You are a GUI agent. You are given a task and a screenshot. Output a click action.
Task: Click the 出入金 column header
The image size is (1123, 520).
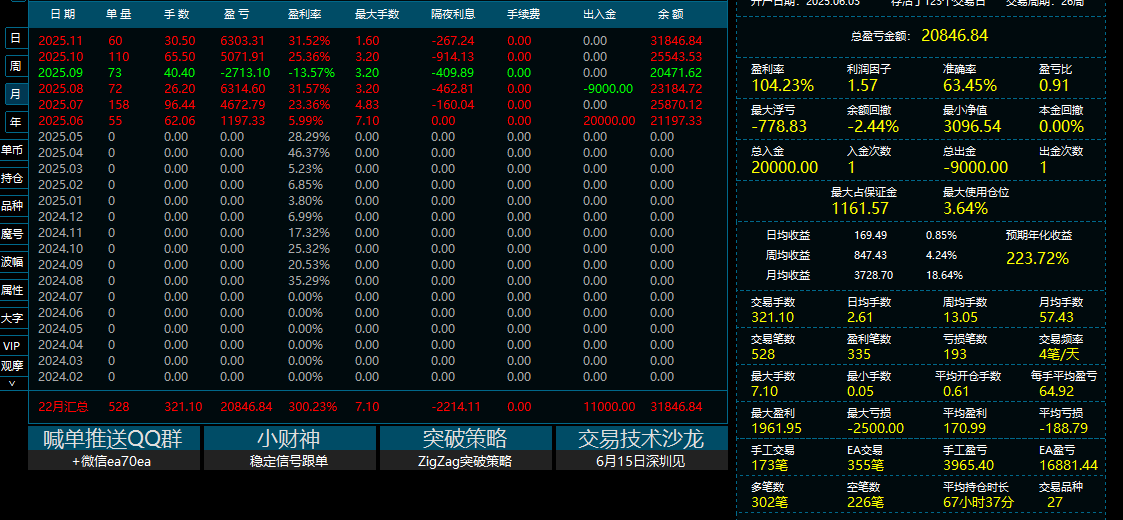[x=600, y=14]
